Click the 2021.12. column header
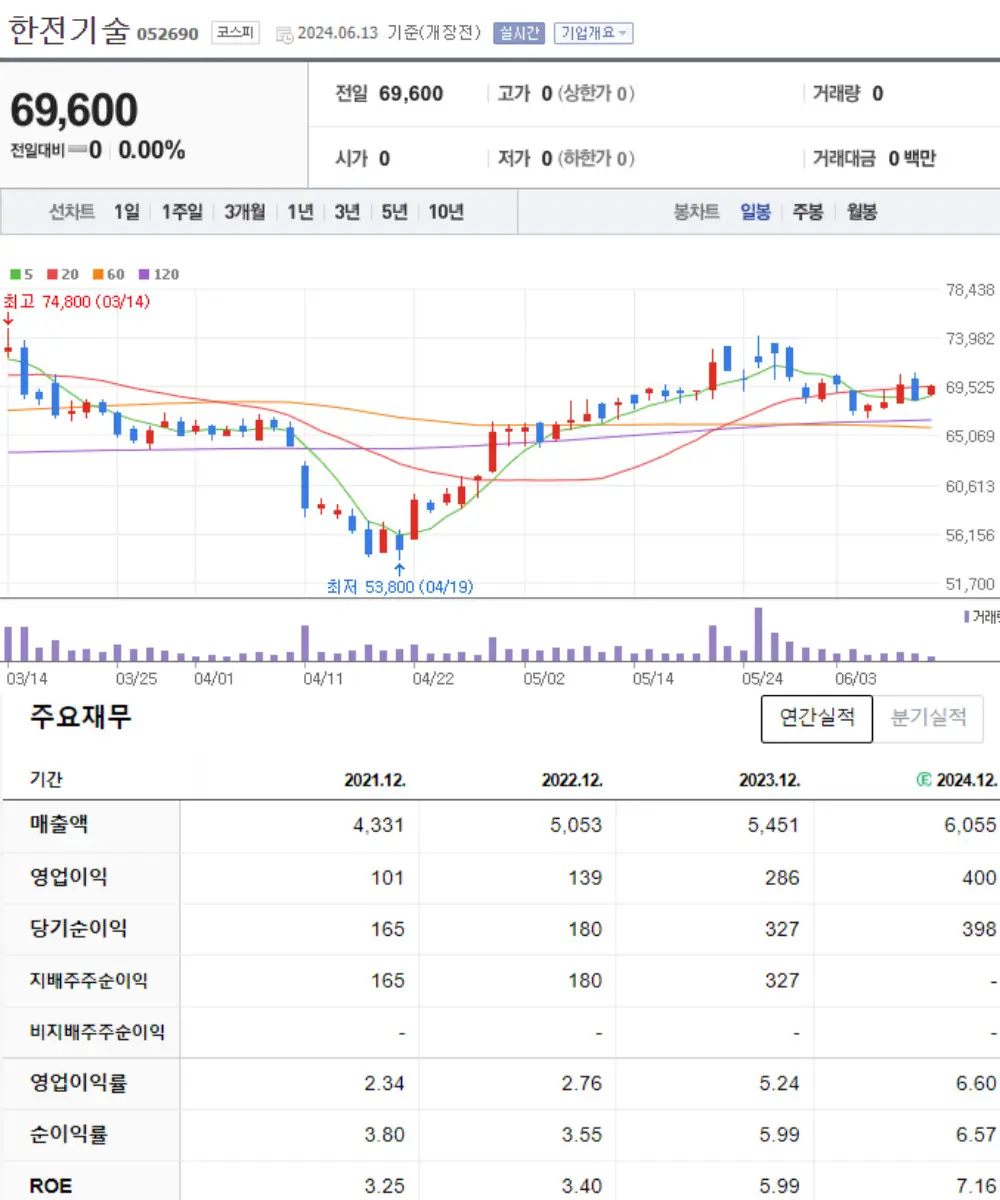The height and width of the screenshot is (1200, 1000). (x=374, y=781)
